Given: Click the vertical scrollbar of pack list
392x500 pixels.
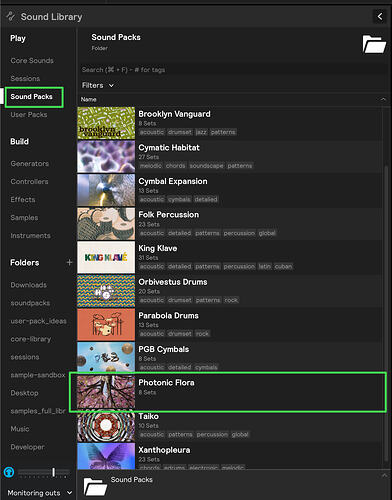Looking at the screenshot, I should pyautogui.click(x=387, y=313).
